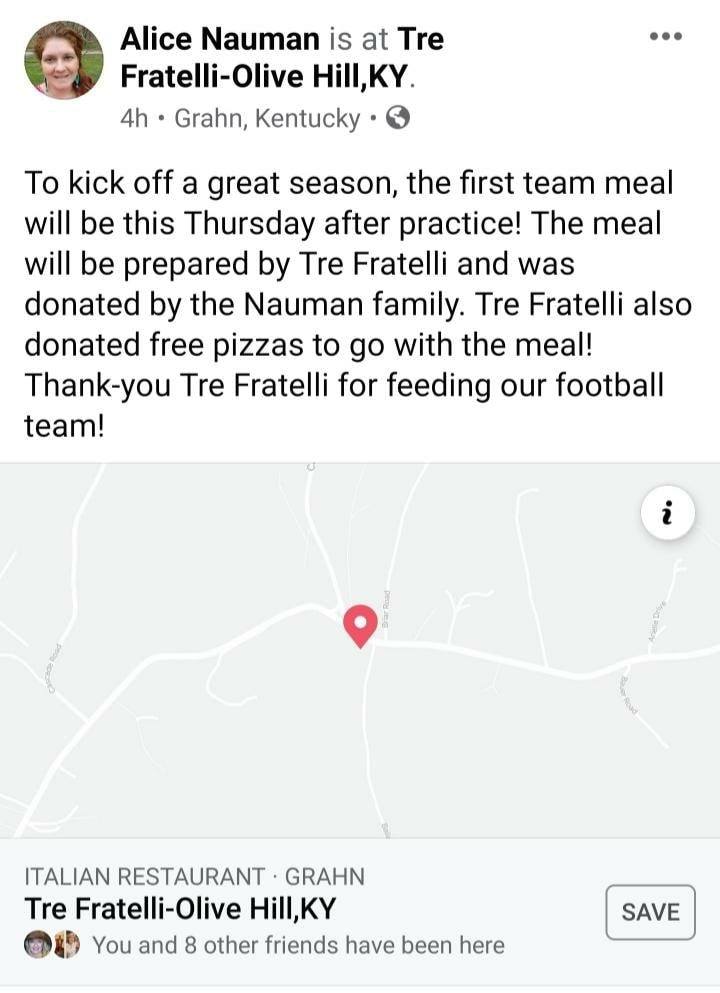Image resolution: width=720 pixels, height=993 pixels.
Task: Open Alice Nauman's profile picture
Action: 63,60
